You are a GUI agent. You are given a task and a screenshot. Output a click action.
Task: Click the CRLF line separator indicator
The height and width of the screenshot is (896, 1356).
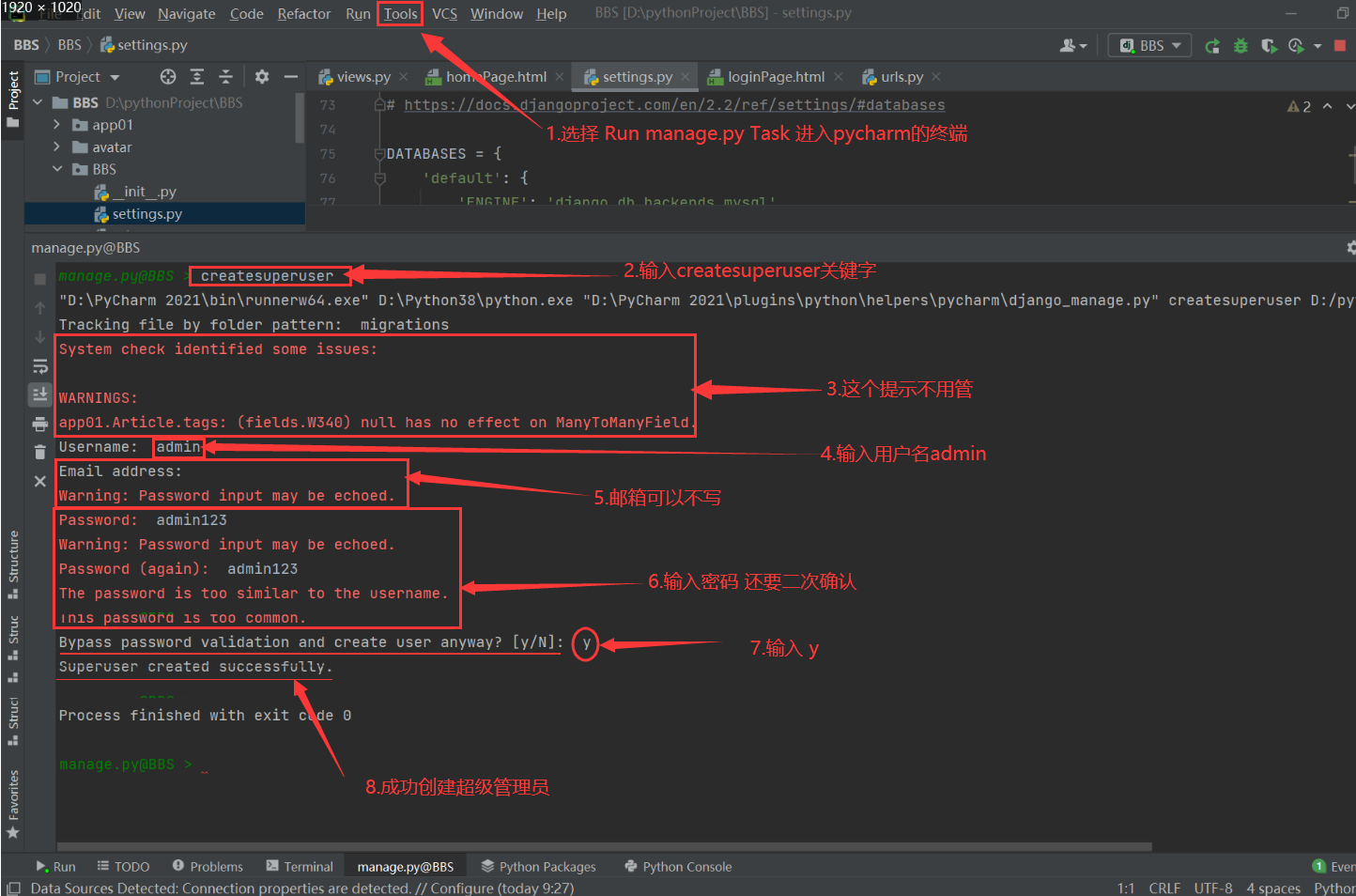(x=1164, y=888)
